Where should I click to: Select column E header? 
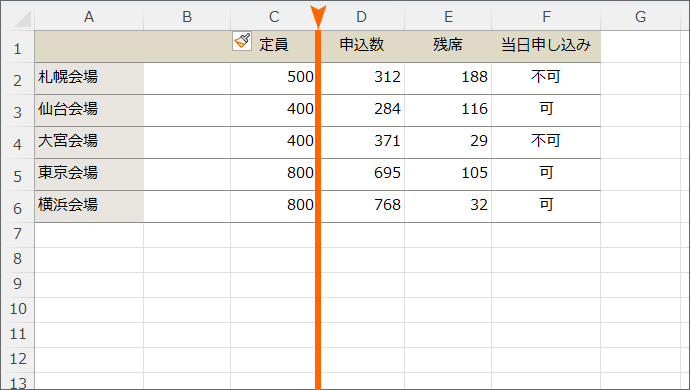pyautogui.click(x=448, y=17)
